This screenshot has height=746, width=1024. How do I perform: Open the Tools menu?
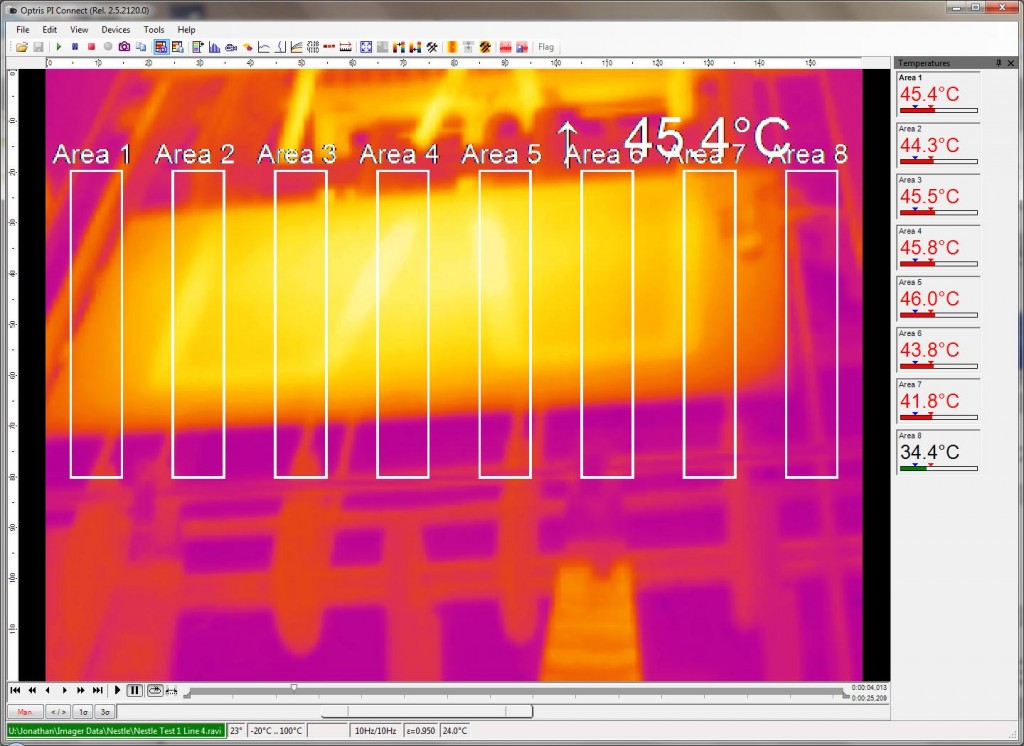point(153,30)
